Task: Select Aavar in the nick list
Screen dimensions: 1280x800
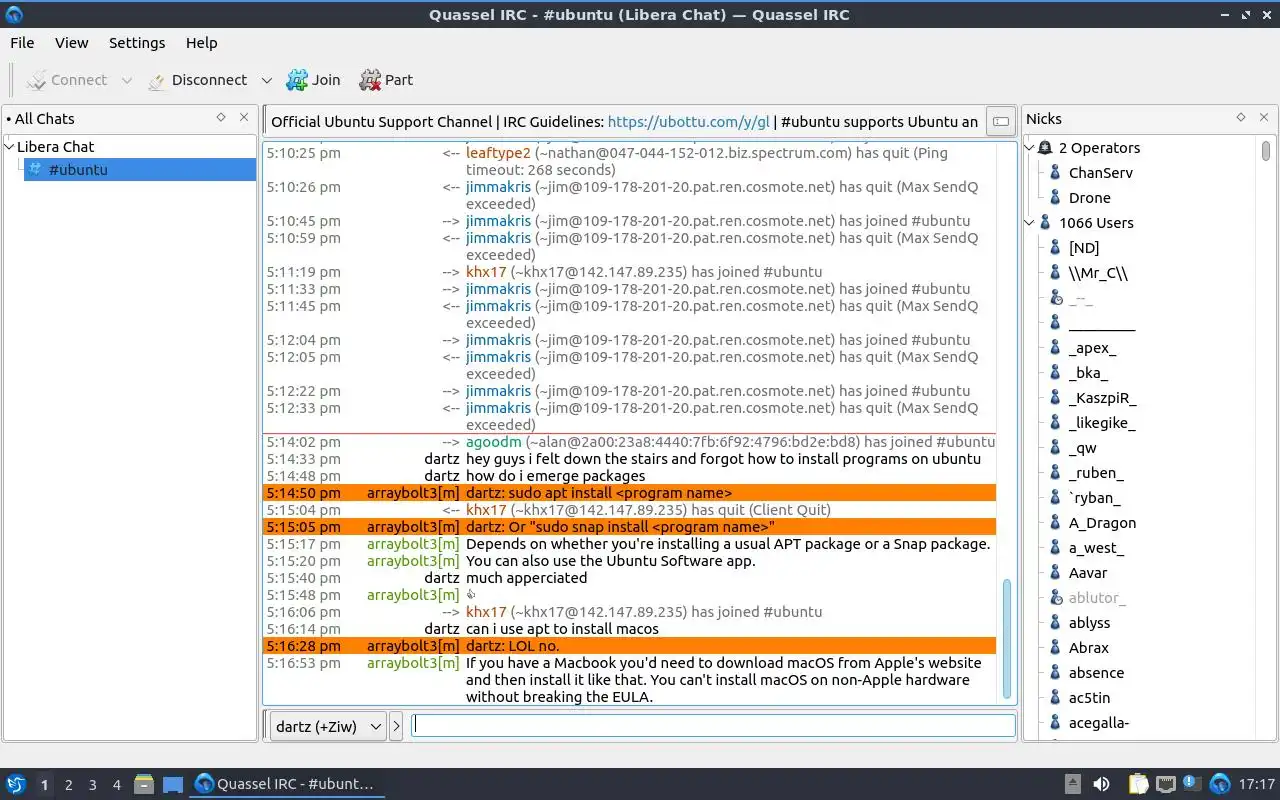Action: point(1088,573)
